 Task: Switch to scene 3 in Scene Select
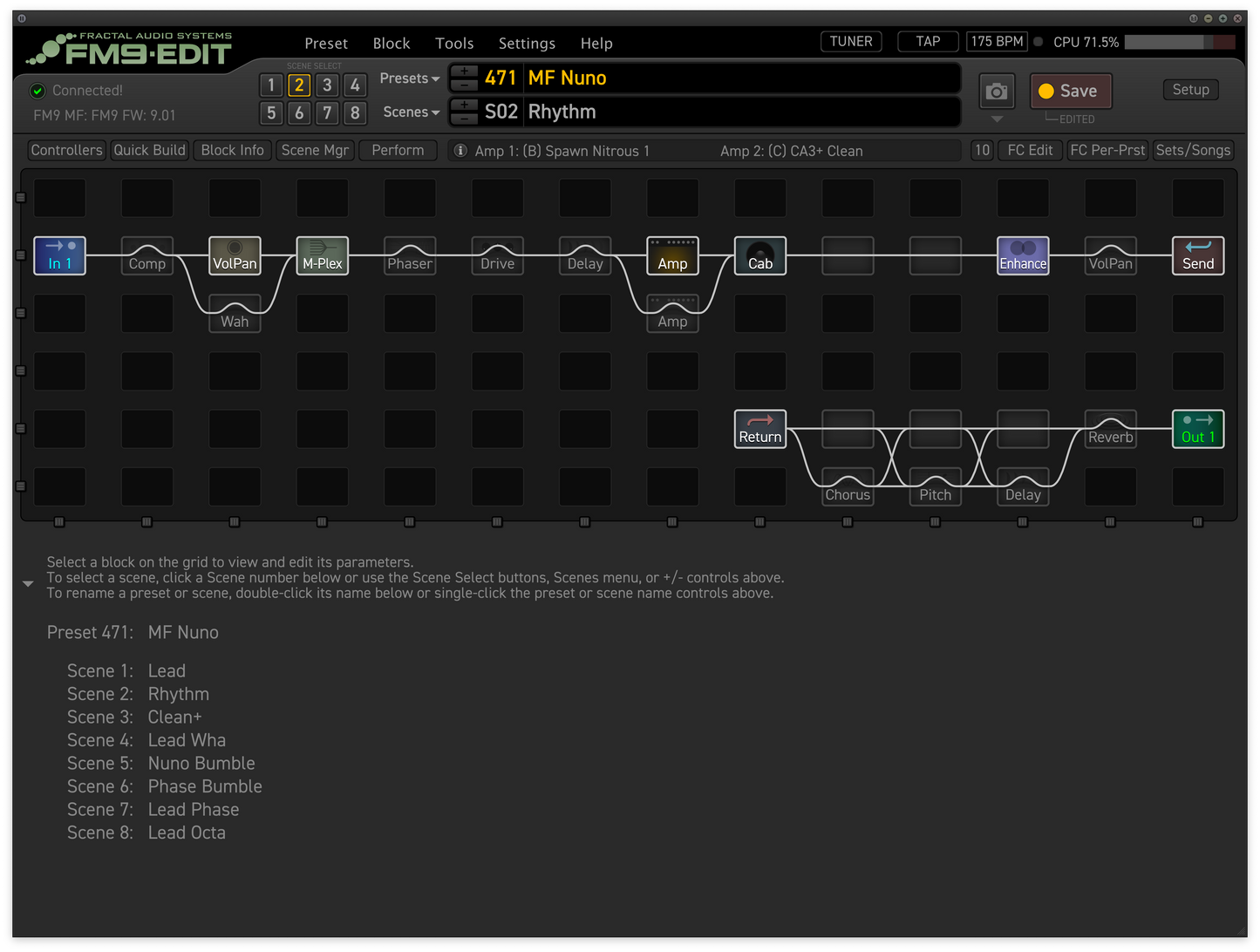327,85
